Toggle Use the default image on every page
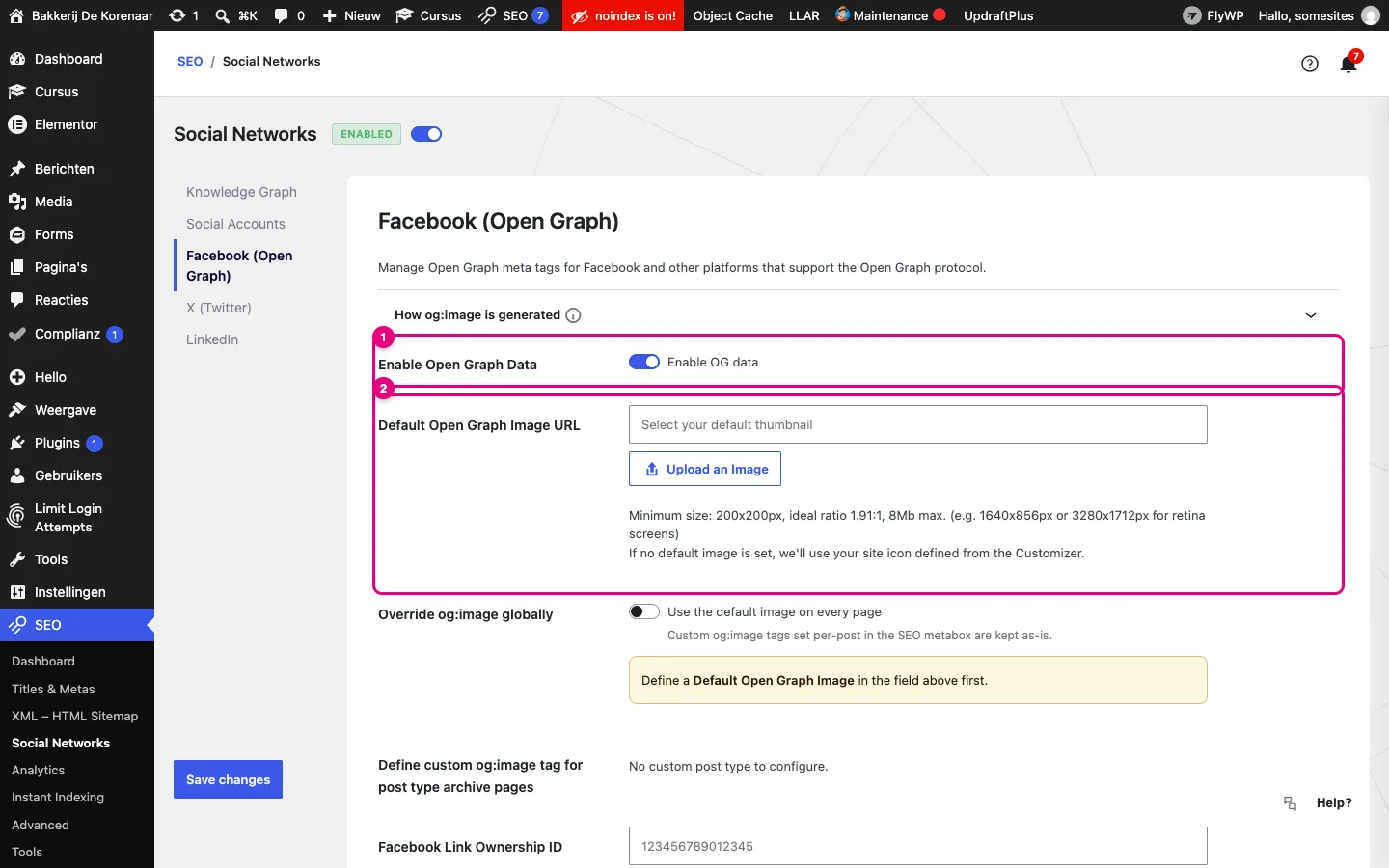 [x=644, y=611]
